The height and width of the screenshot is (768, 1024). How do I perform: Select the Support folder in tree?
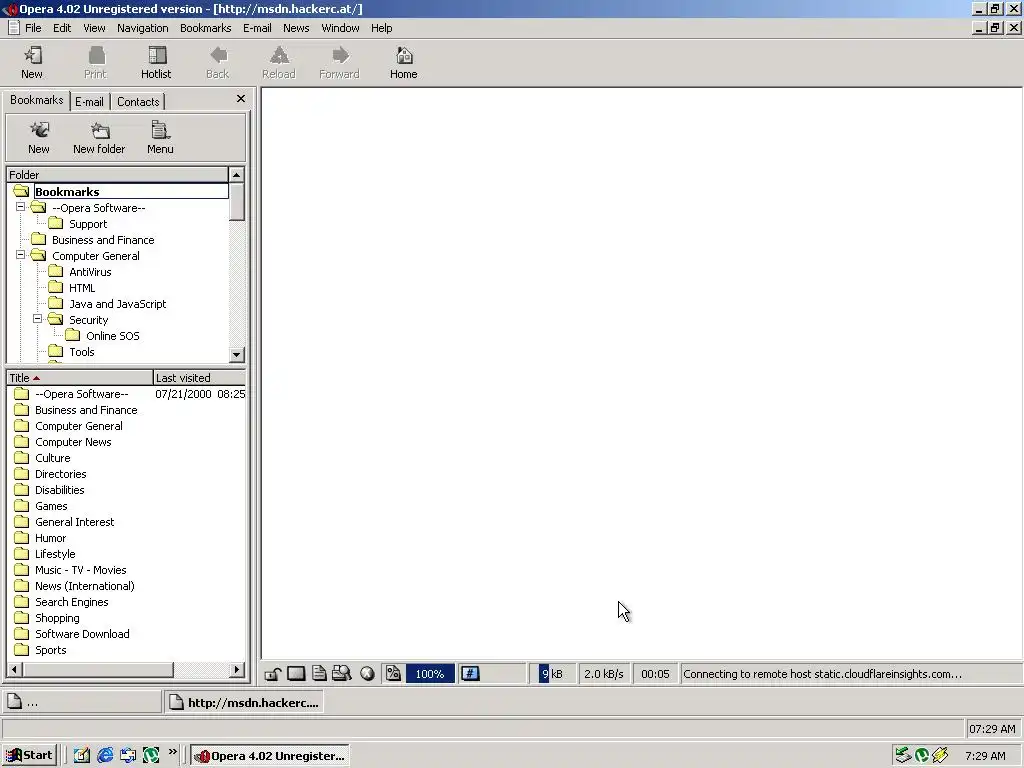[x=88, y=224]
